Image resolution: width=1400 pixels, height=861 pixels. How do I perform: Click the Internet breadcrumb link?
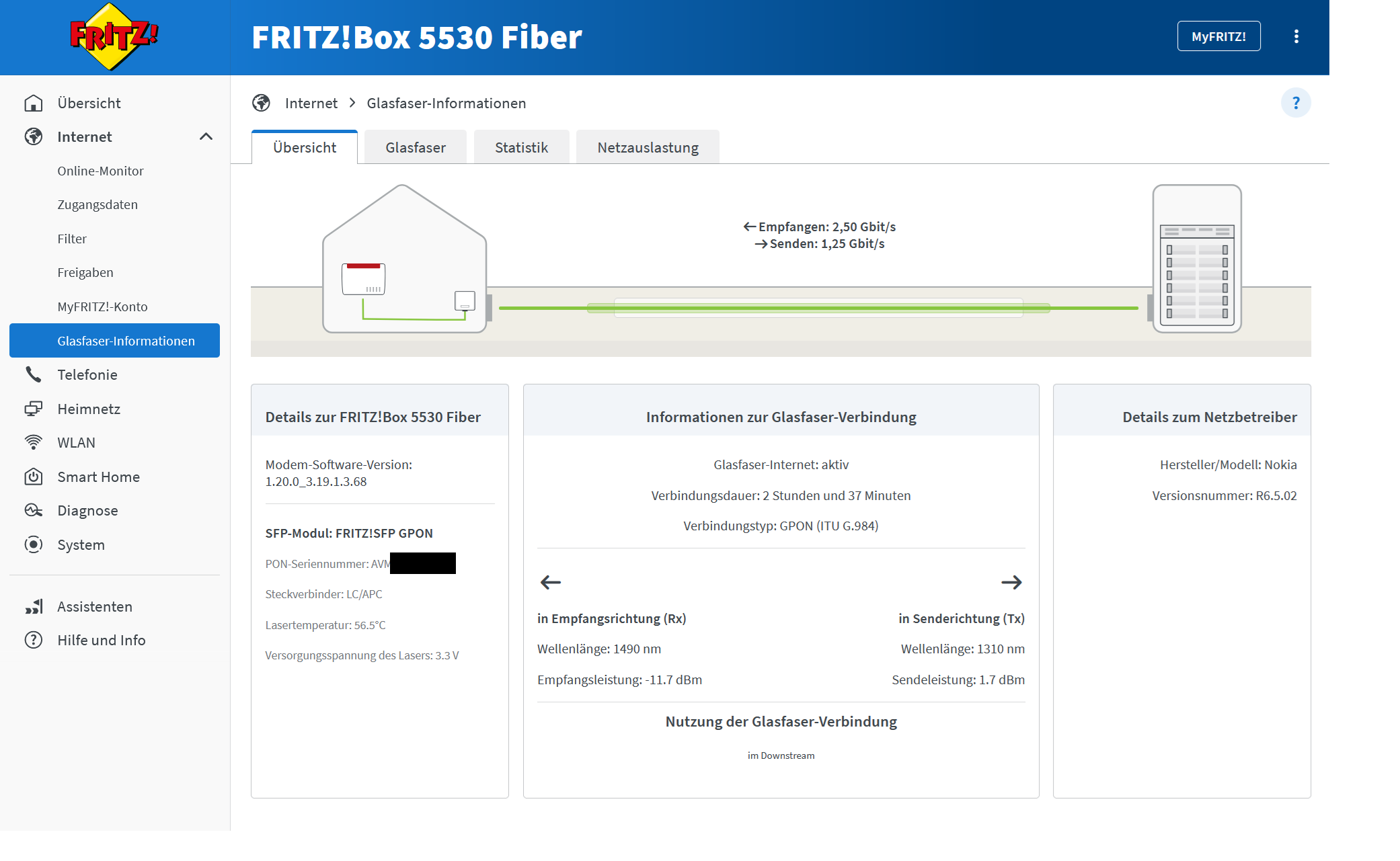pos(311,103)
